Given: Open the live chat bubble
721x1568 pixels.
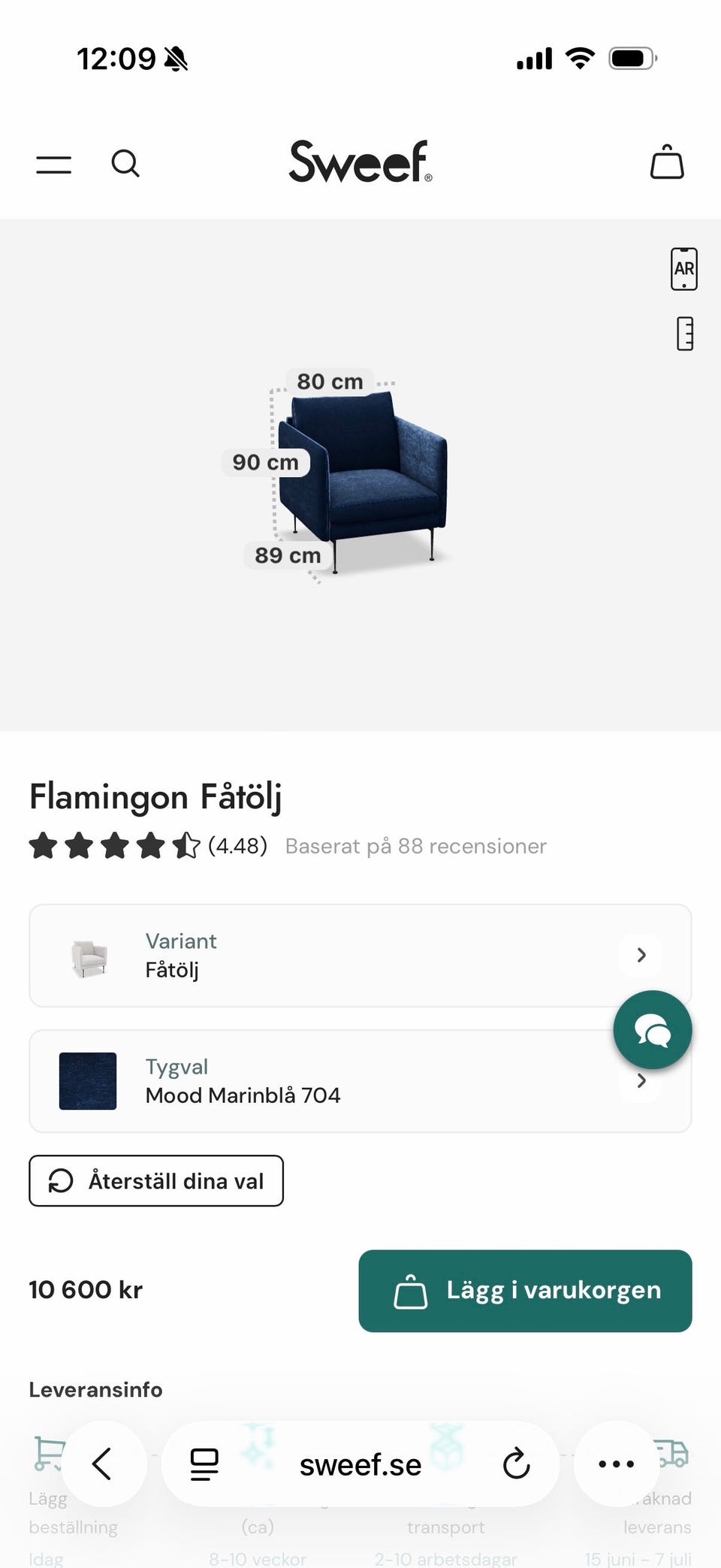Looking at the screenshot, I should 652,1029.
